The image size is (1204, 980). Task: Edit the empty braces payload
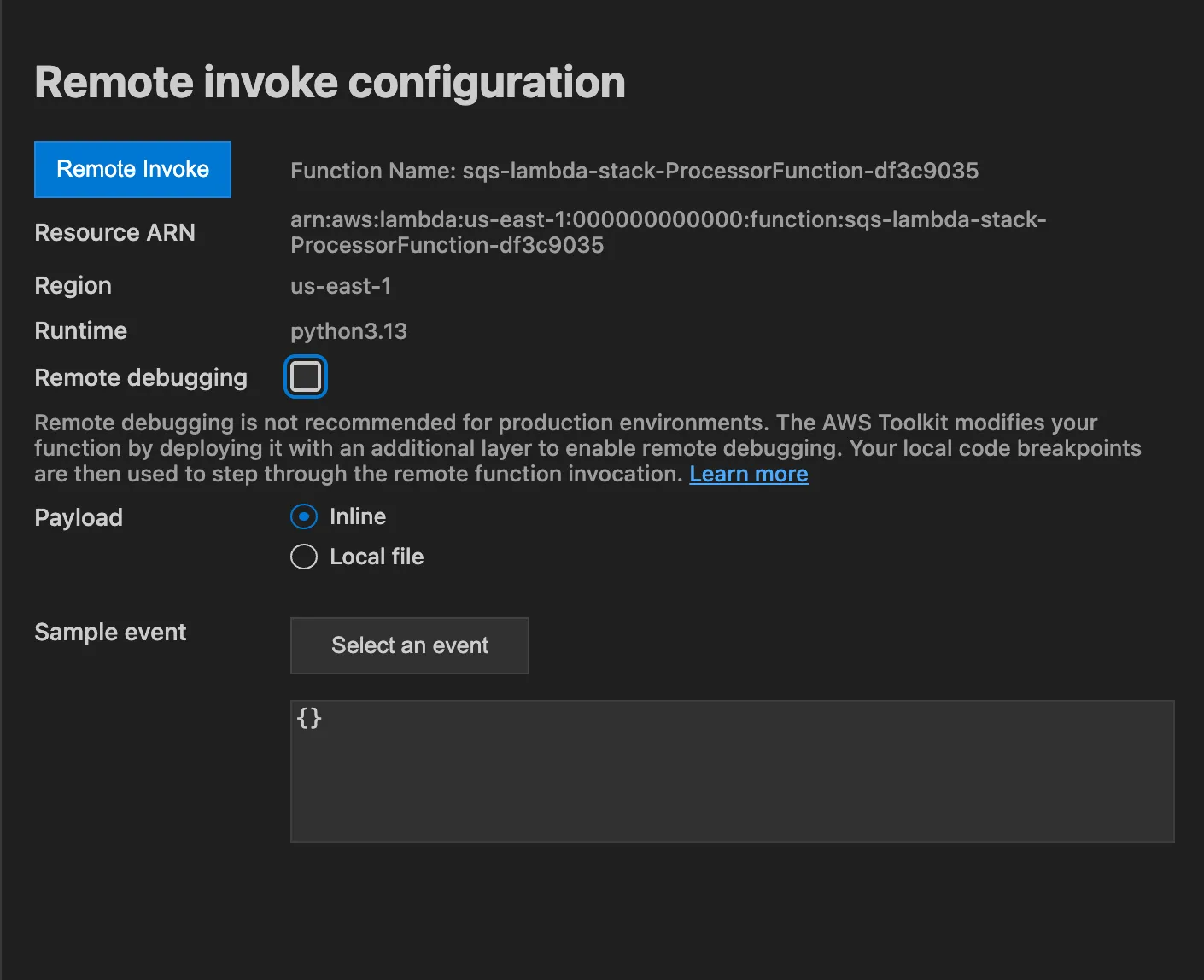point(310,718)
